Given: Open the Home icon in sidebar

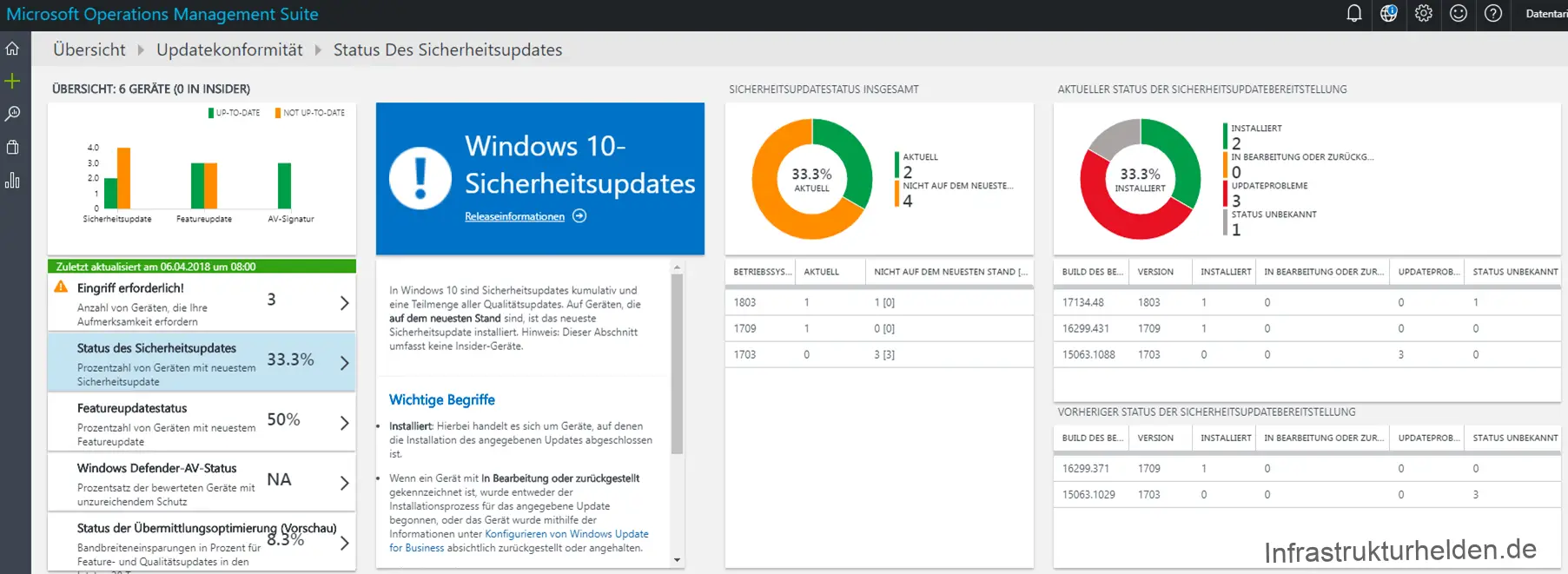Looking at the screenshot, I should coord(12,49).
